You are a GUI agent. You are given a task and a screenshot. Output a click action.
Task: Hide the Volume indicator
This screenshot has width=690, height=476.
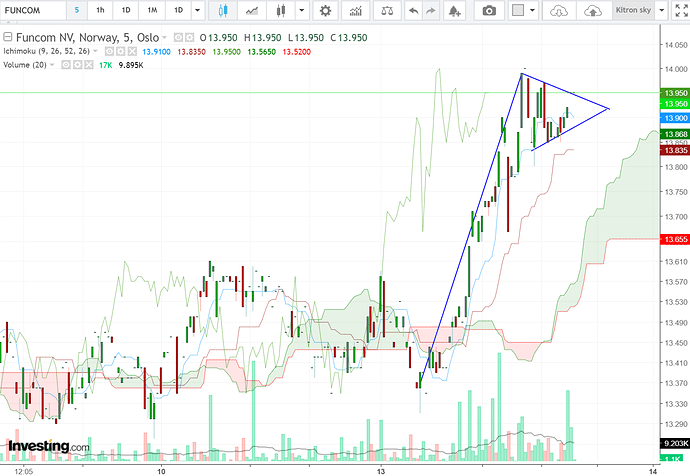click(x=66, y=65)
